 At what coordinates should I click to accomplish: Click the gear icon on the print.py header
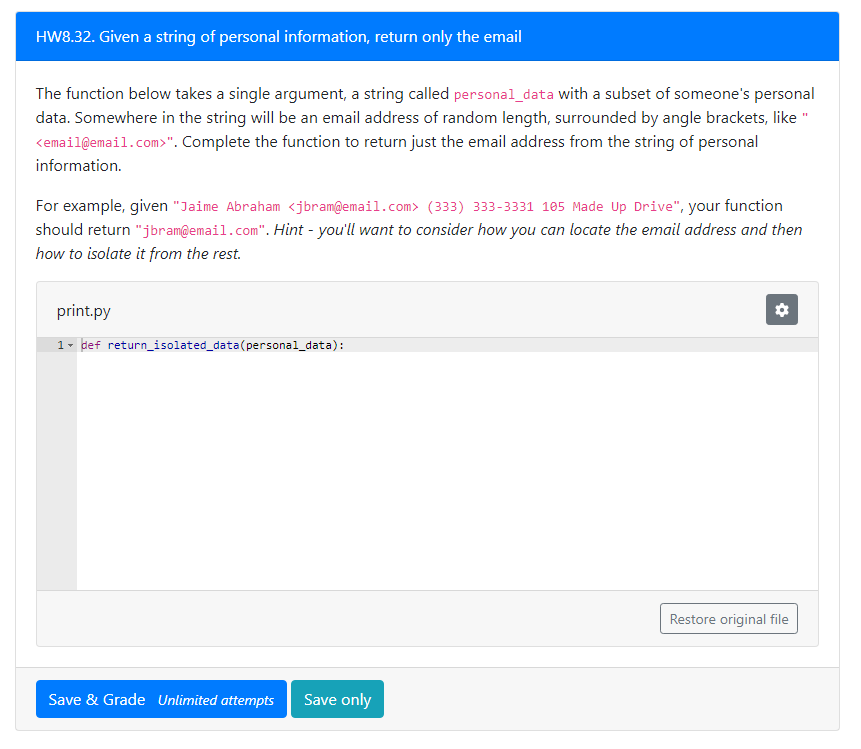pos(781,309)
